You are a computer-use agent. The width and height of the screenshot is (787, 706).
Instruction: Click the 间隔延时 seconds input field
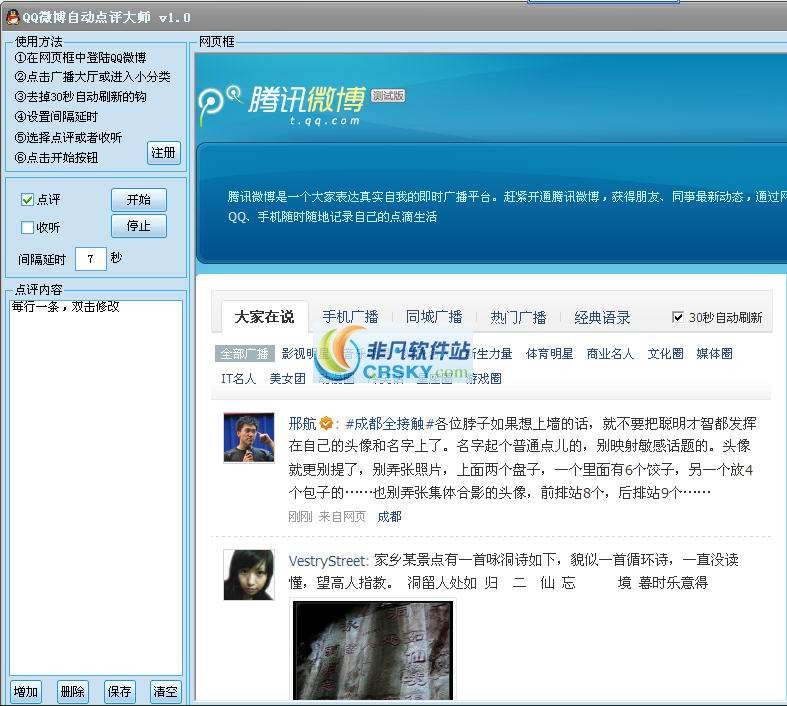(x=90, y=259)
